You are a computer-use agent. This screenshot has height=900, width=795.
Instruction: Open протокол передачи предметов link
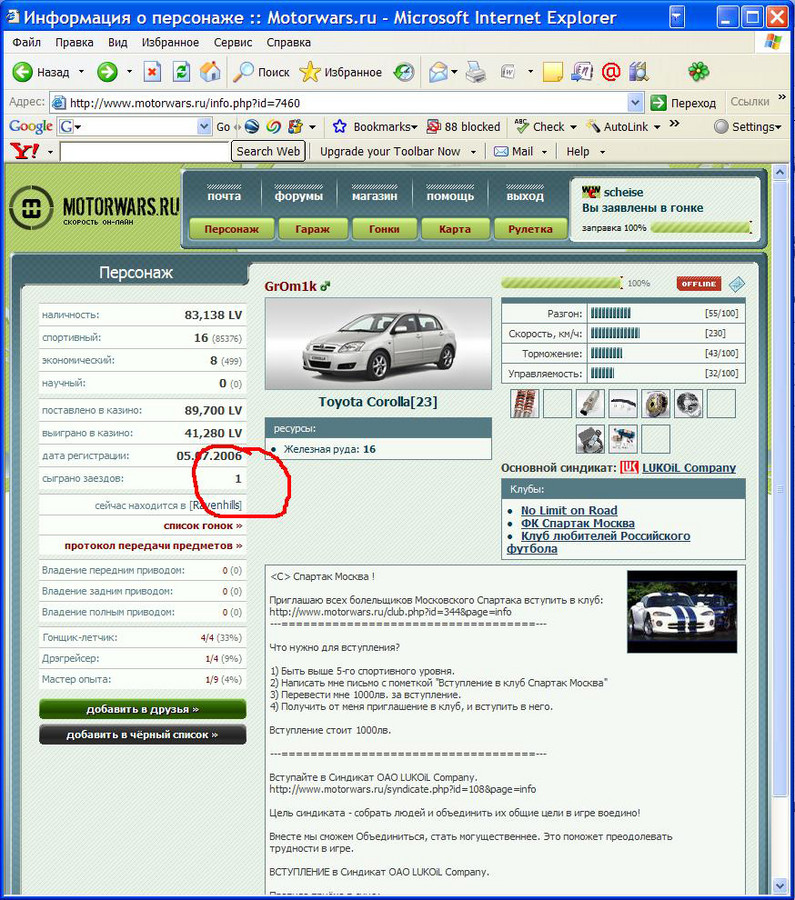153,545
